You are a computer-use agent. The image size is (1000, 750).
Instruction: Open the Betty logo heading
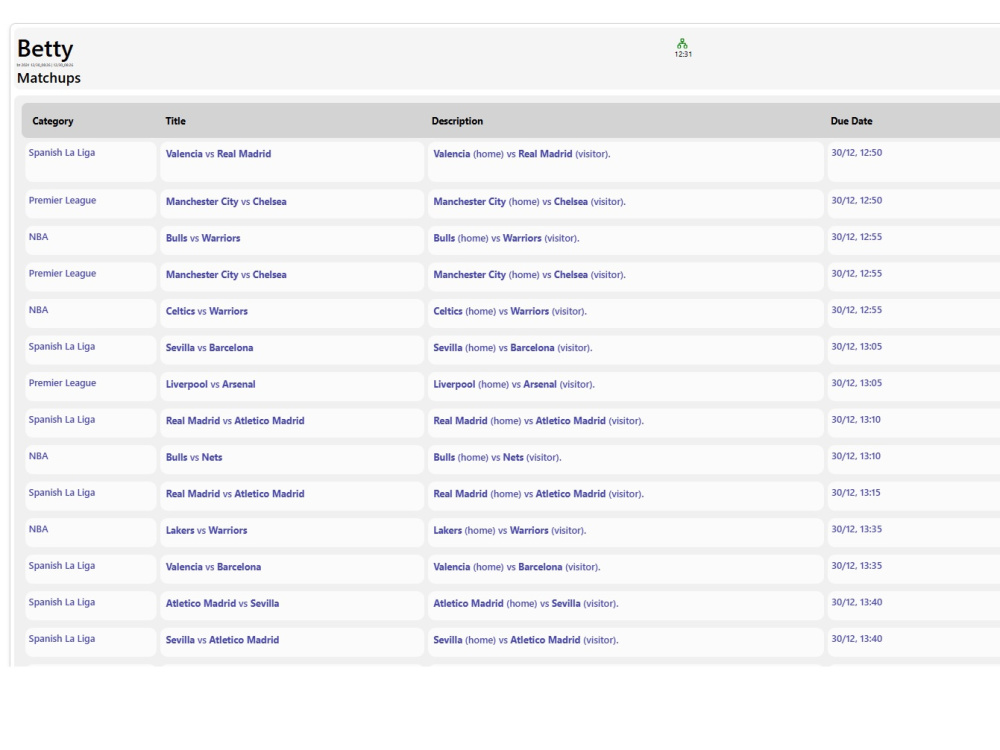pos(45,48)
